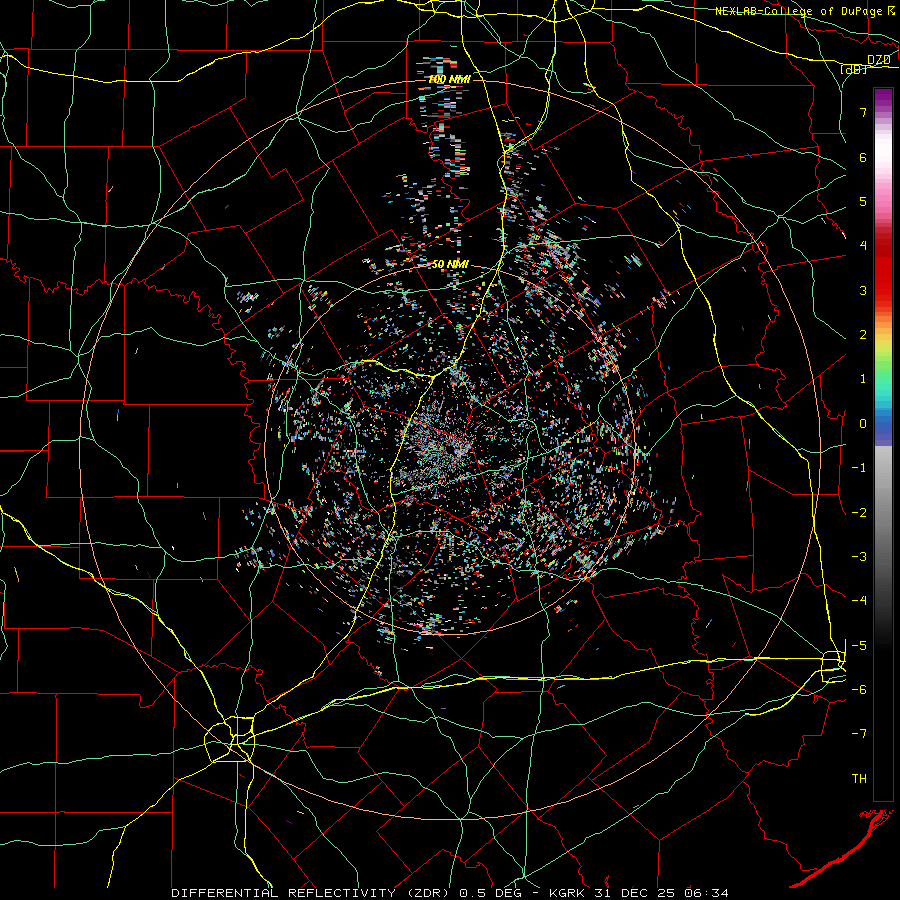This screenshot has height=900, width=900.
Task: Select the 4 value on the color scale
Action: (863, 246)
